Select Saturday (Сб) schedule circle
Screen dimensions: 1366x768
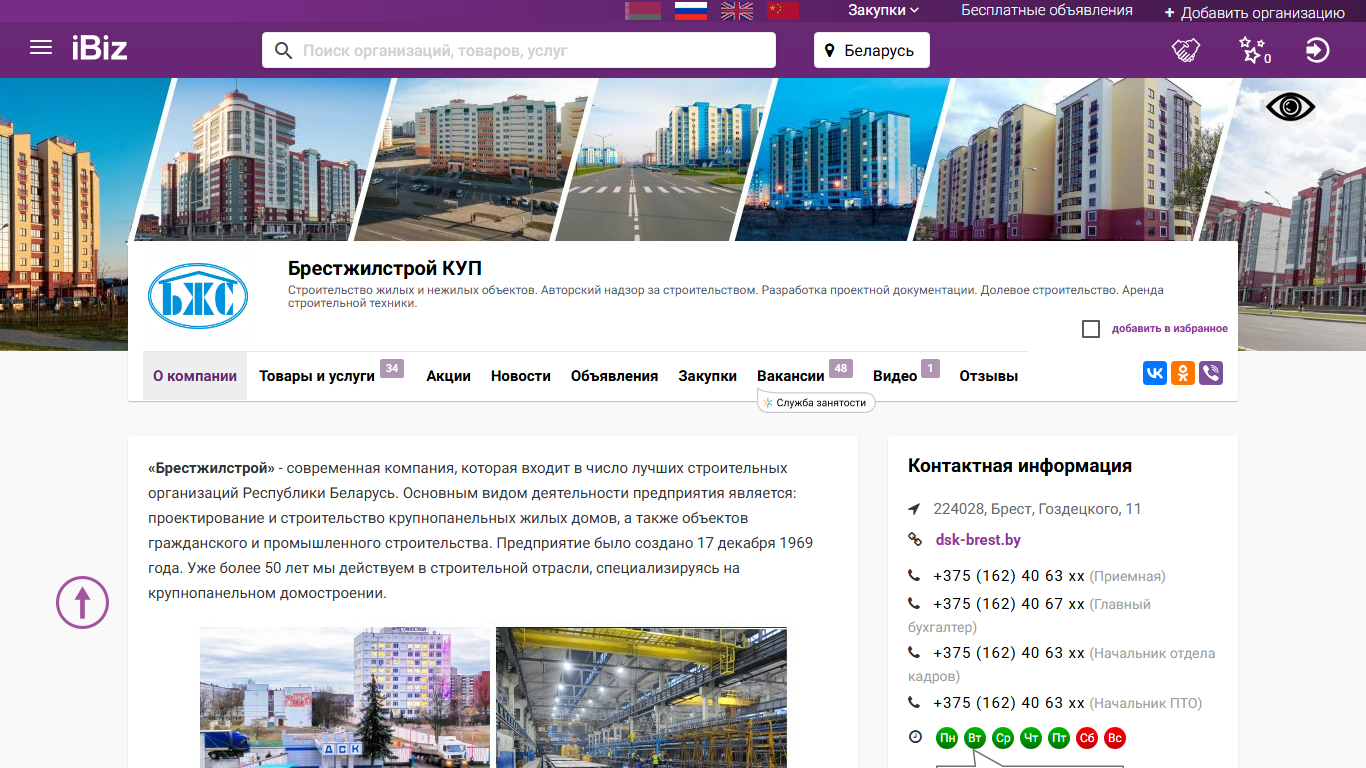1087,739
